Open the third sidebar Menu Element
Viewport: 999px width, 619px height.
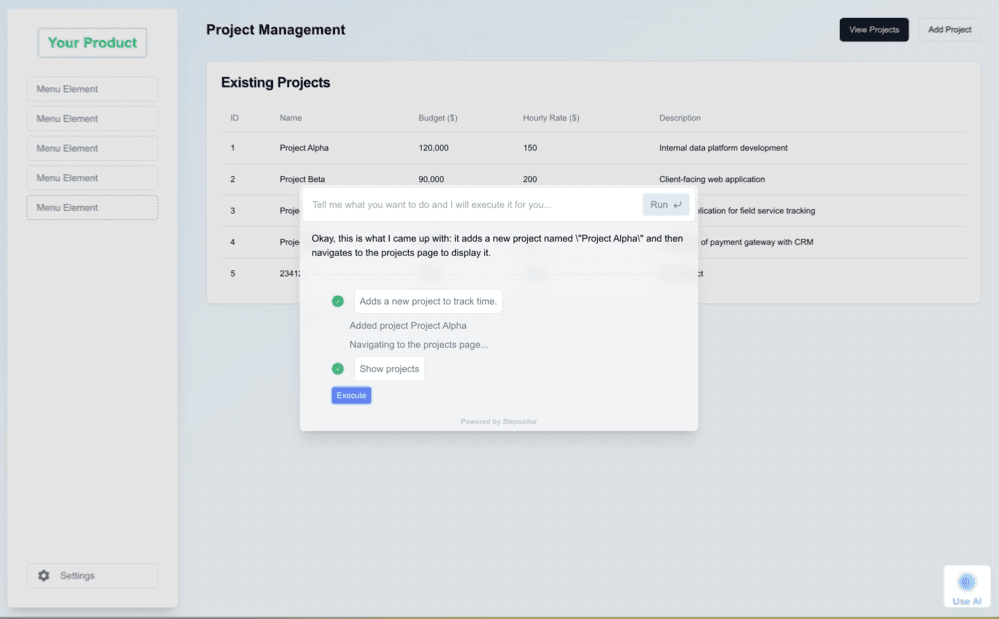pos(92,148)
